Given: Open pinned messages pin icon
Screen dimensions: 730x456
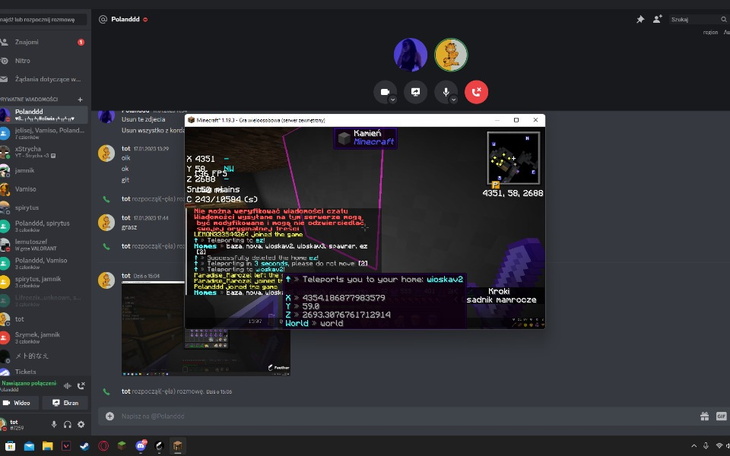Looking at the screenshot, I should coord(640,19).
